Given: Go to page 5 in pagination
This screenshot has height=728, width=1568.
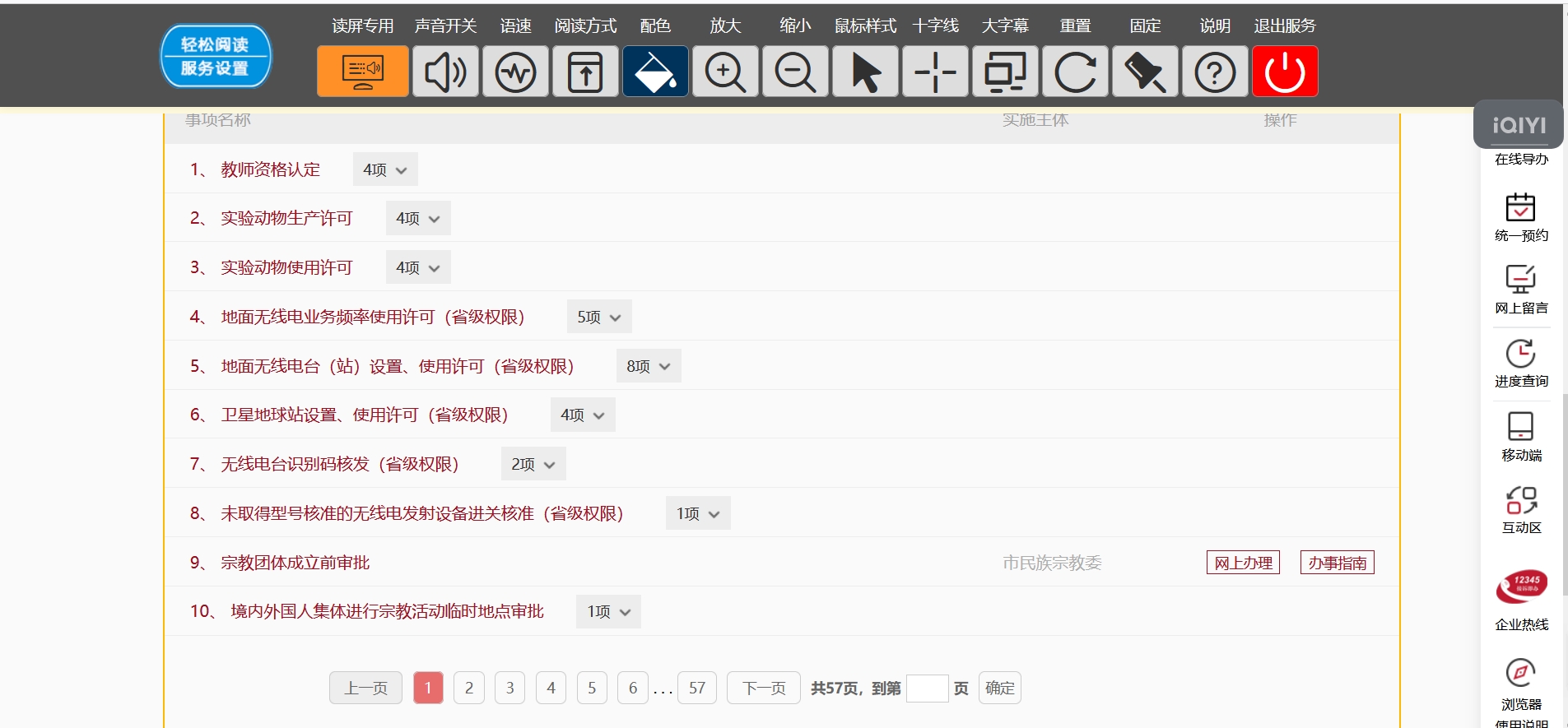Looking at the screenshot, I should 592,688.
